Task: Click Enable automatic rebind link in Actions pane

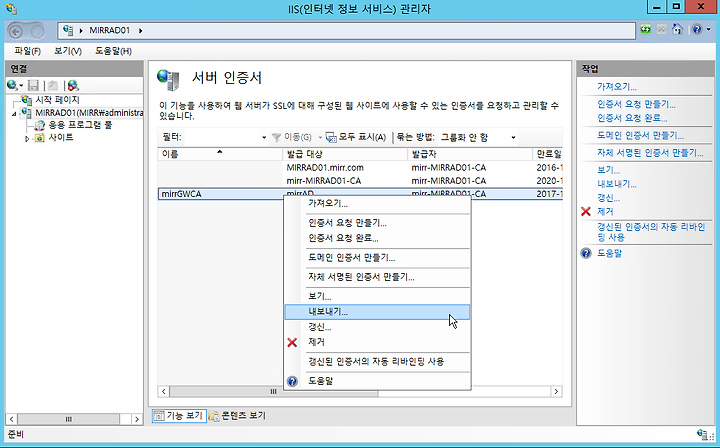Action: tap(651, 232)
